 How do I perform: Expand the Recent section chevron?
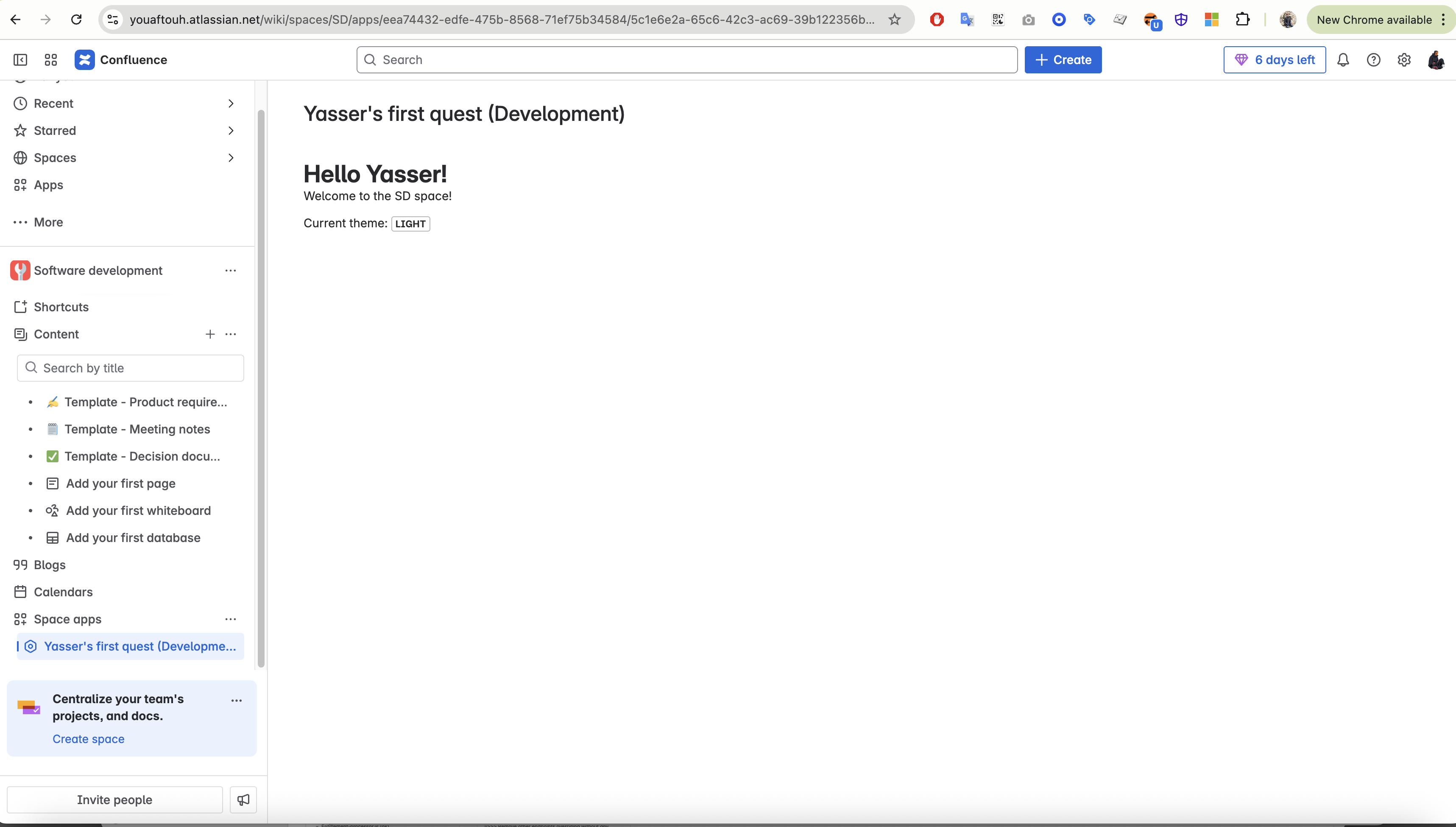click(x=231, y=103)
